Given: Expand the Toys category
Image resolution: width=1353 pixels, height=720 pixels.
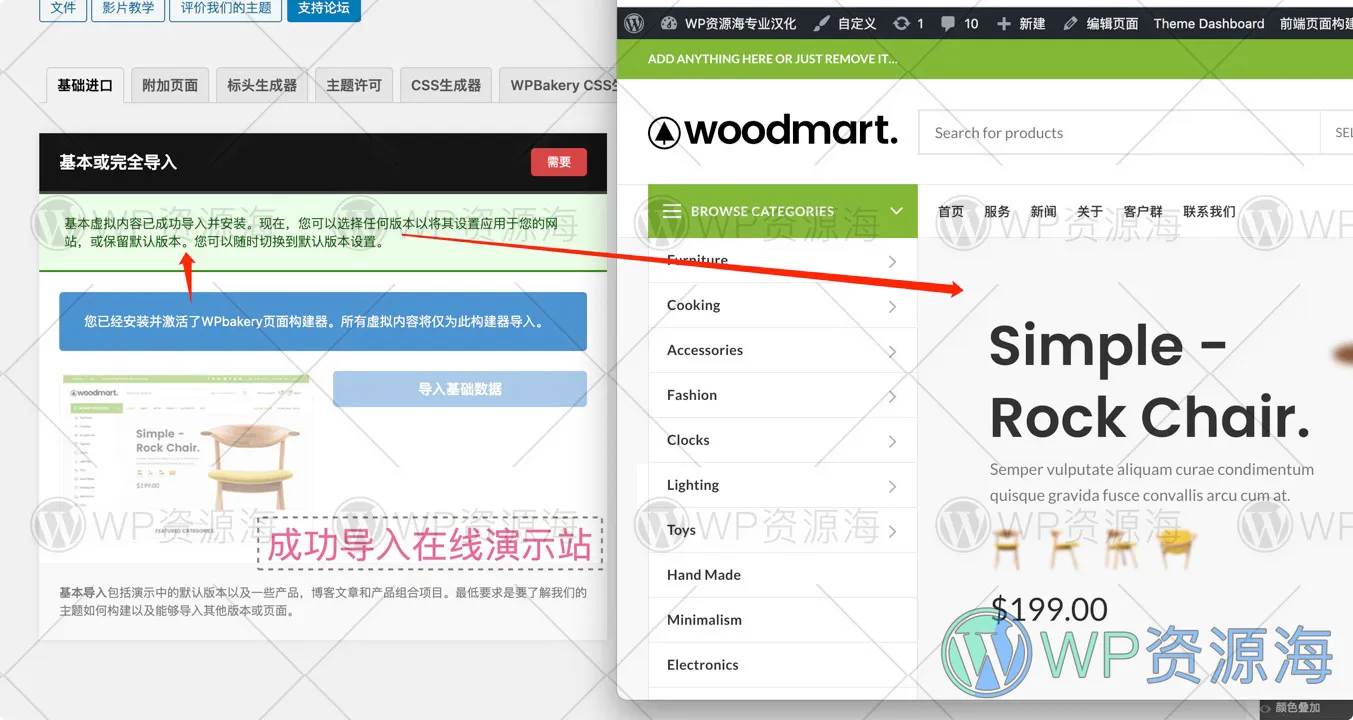Looking at the screenshot, I should (895, 530).
